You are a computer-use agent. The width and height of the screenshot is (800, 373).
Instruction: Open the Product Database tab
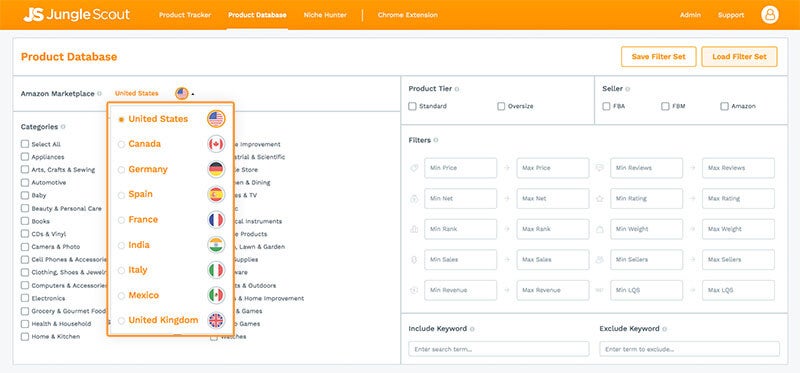click(x=257, y=15)
